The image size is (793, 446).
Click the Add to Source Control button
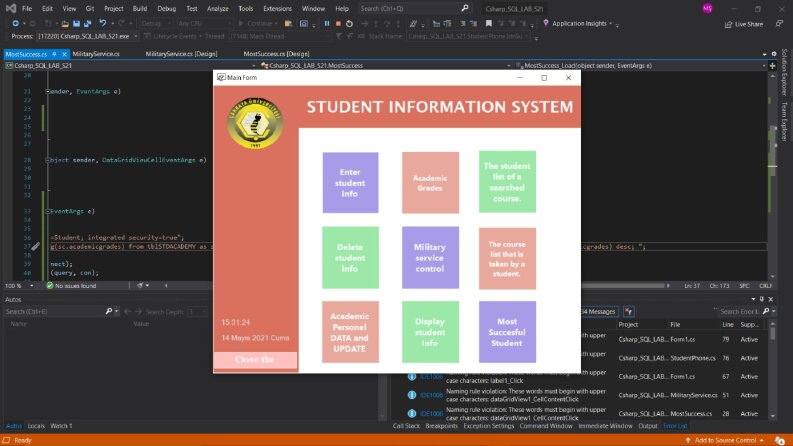(725, 440)
